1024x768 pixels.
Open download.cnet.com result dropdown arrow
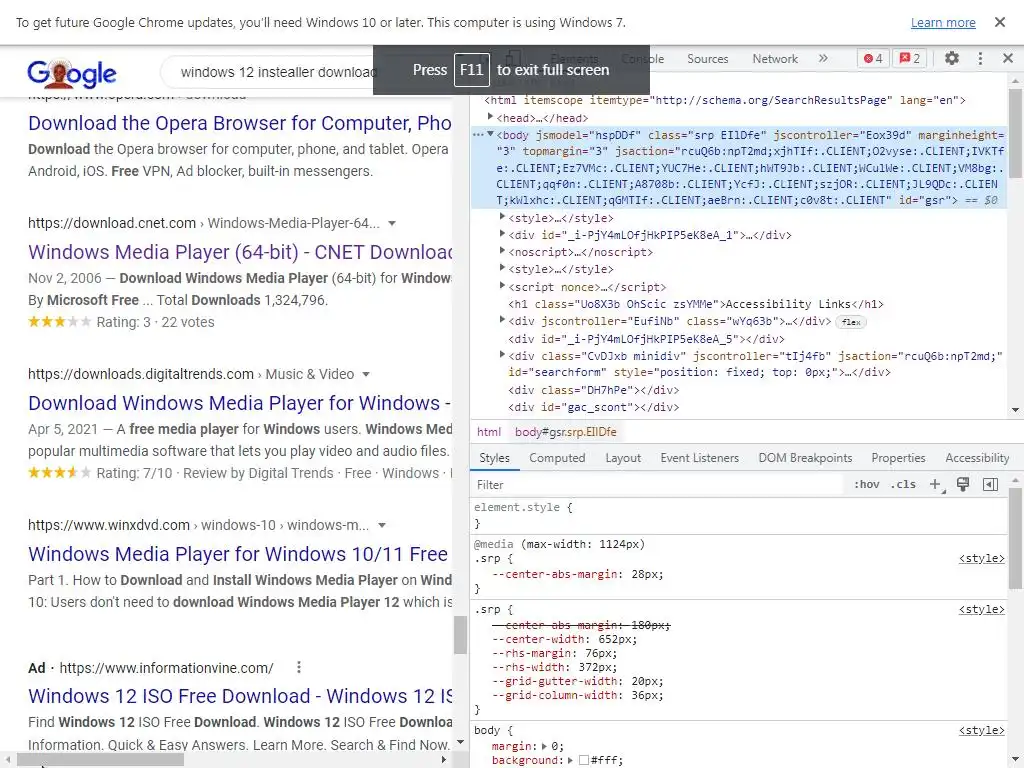click(x=392, y=223)
